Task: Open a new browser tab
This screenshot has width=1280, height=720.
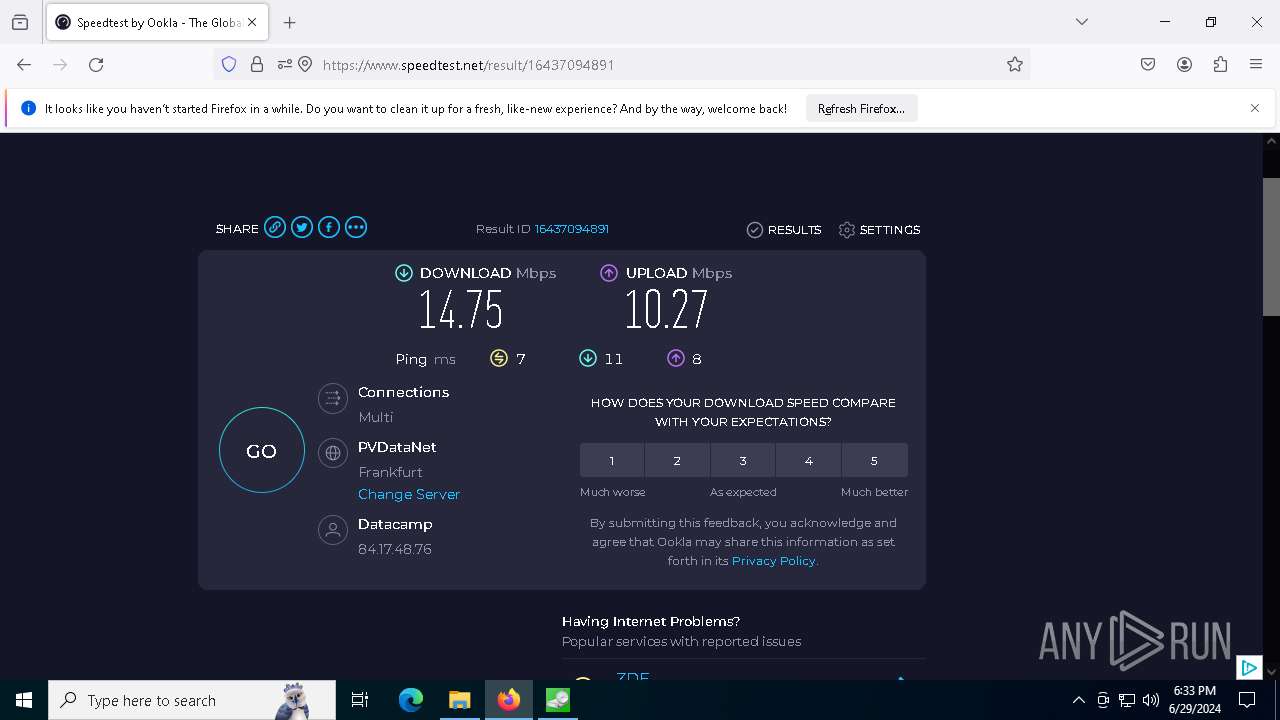Action: 290,22
